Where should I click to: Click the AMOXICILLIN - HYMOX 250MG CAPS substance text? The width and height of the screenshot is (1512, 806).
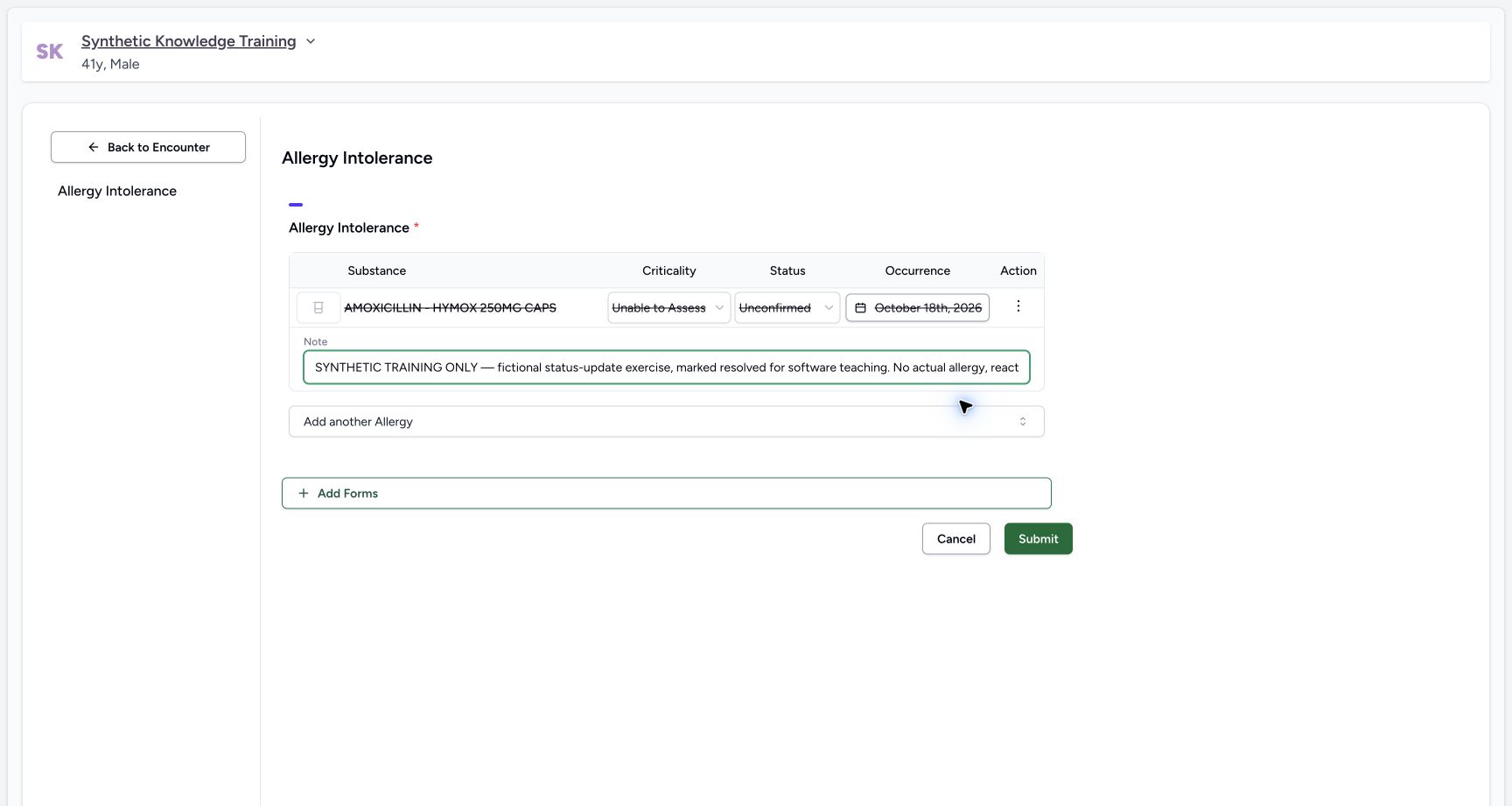[x=450, y=308]
